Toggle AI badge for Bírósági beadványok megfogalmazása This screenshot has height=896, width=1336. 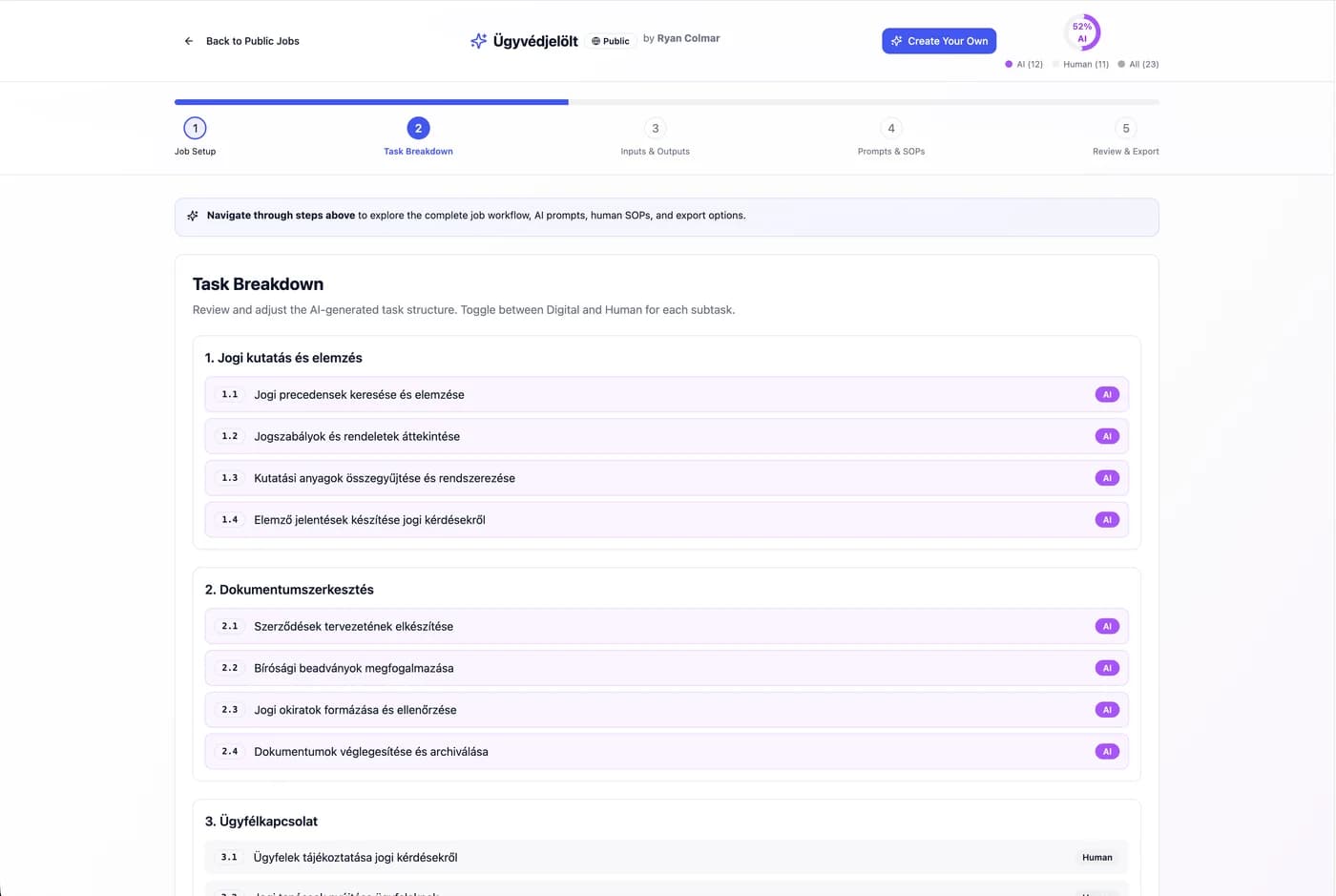tap(1107, 668)
